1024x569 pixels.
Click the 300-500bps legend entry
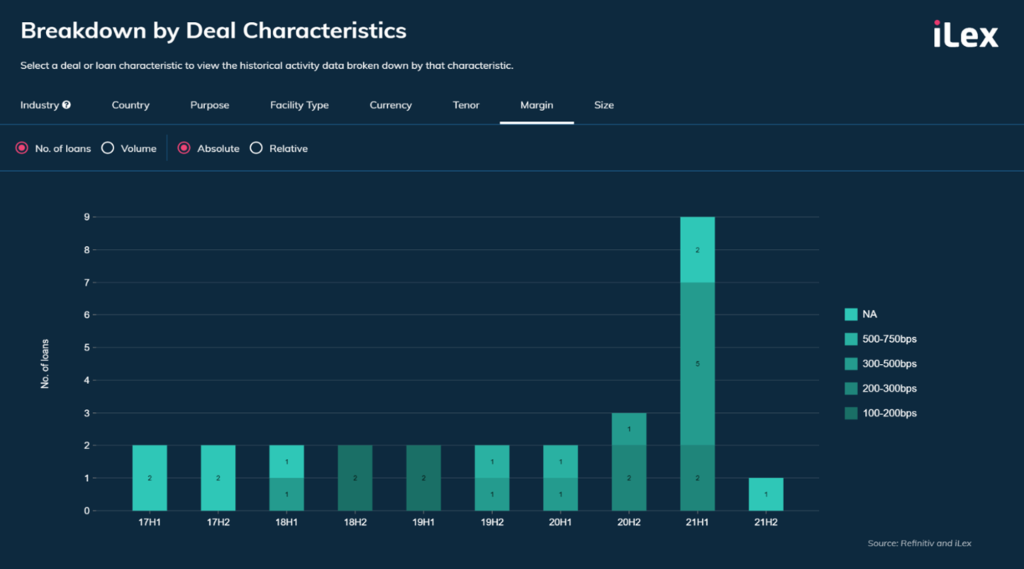[888, 363]
